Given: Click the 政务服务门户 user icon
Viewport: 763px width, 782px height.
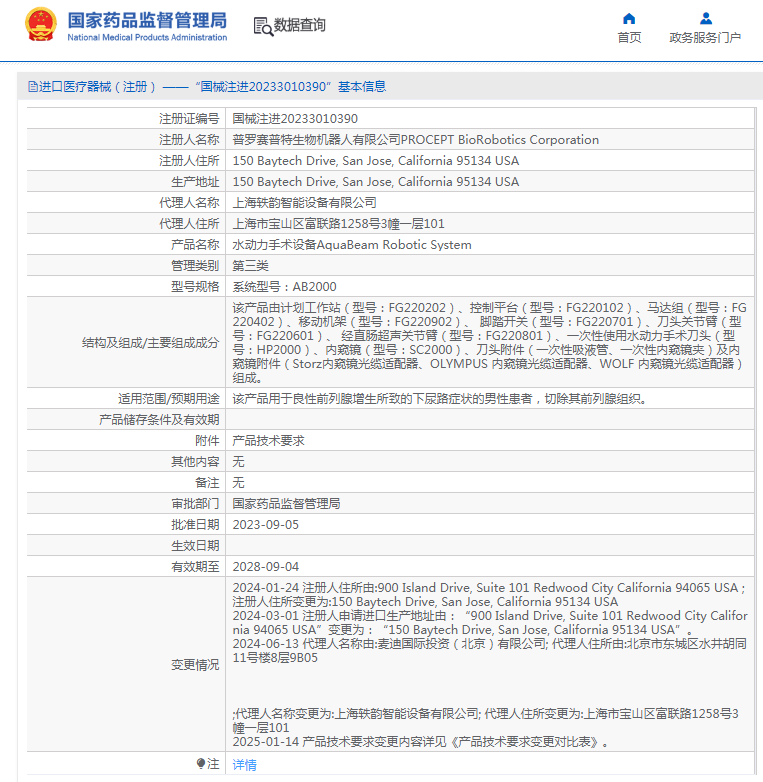Looking at the screenshot, I should pos(706,18).
